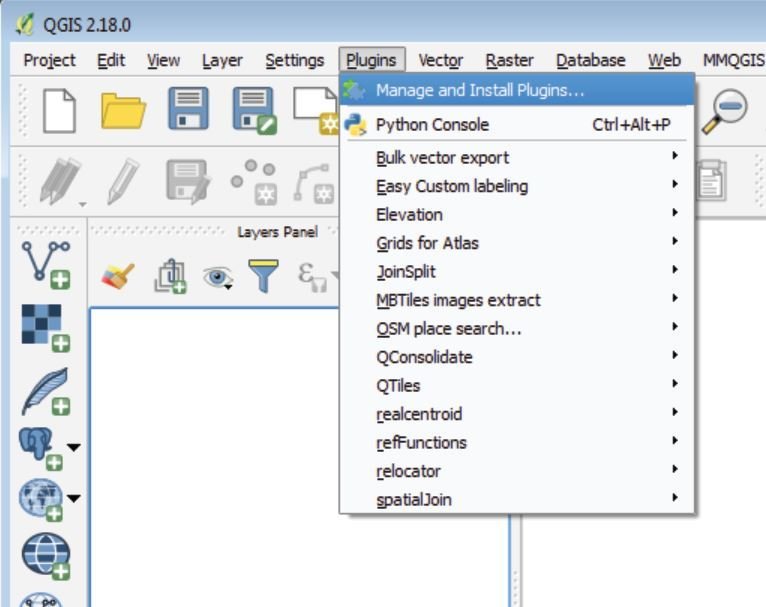The height and width of the screenshot is (607, 766).
Task: Click the zoom out magnifier icon
Action: [724, 111]
